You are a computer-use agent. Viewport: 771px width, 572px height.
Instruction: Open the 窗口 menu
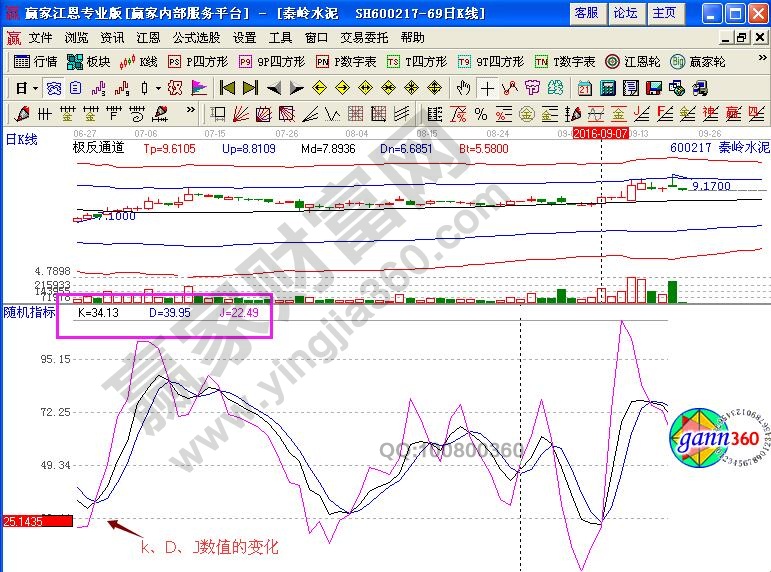click(316, 38)
